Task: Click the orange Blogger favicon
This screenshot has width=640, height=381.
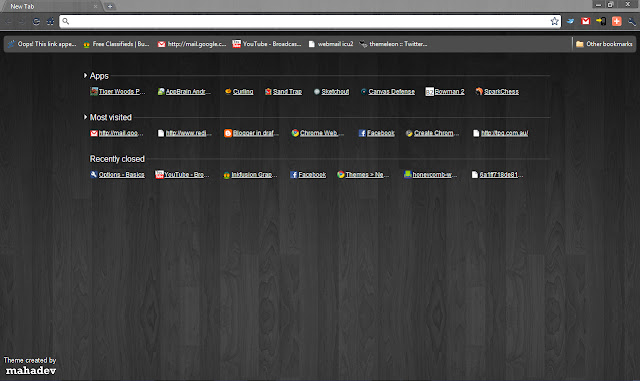Action: click(x=228, y=133)
